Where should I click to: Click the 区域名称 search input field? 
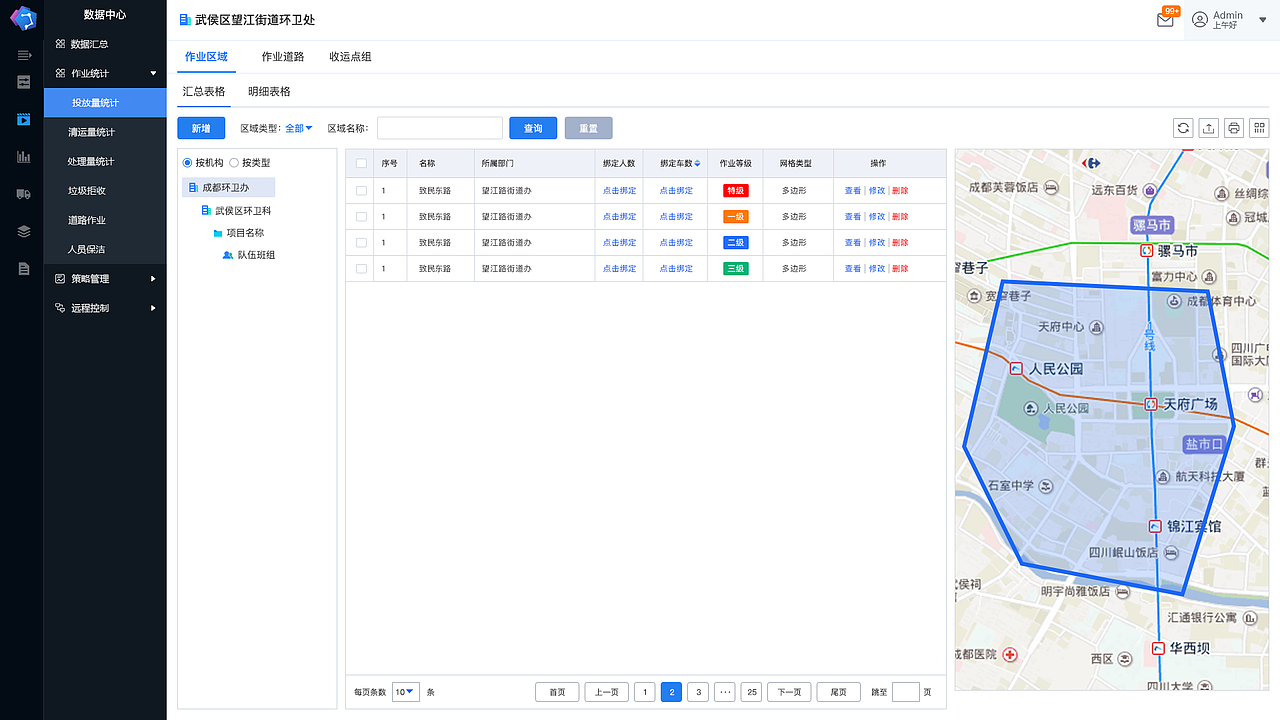tap(440, 128)
